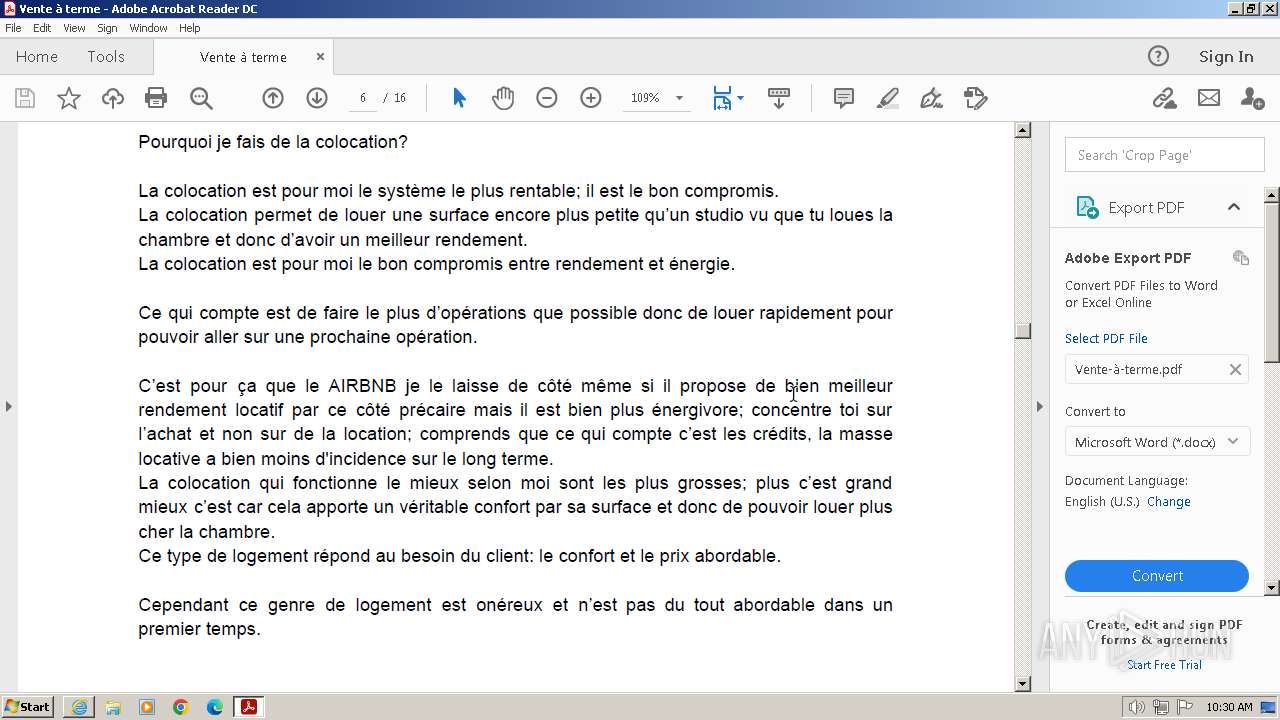Viewport: 1280px width, 720px height.
Task: Click the 10:30 AM system clock
Action: (1229, 707)
